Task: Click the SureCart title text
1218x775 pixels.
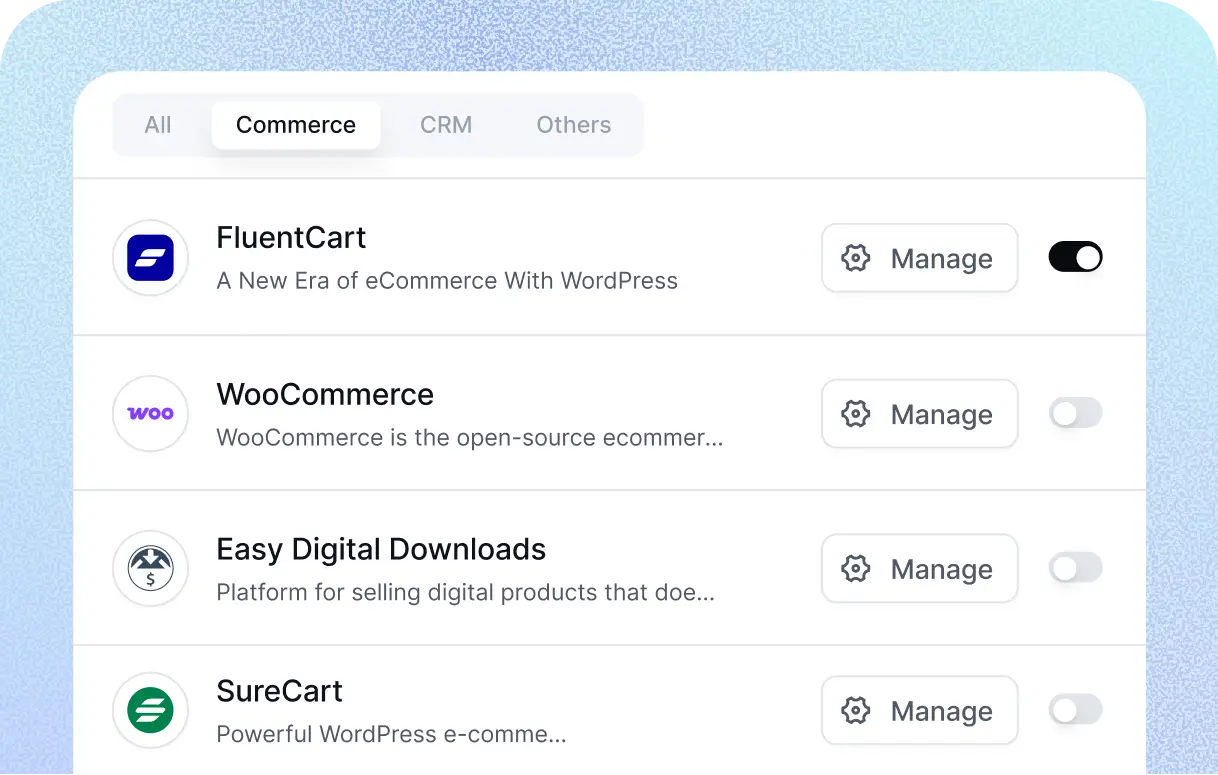Action: pos(279,691)
